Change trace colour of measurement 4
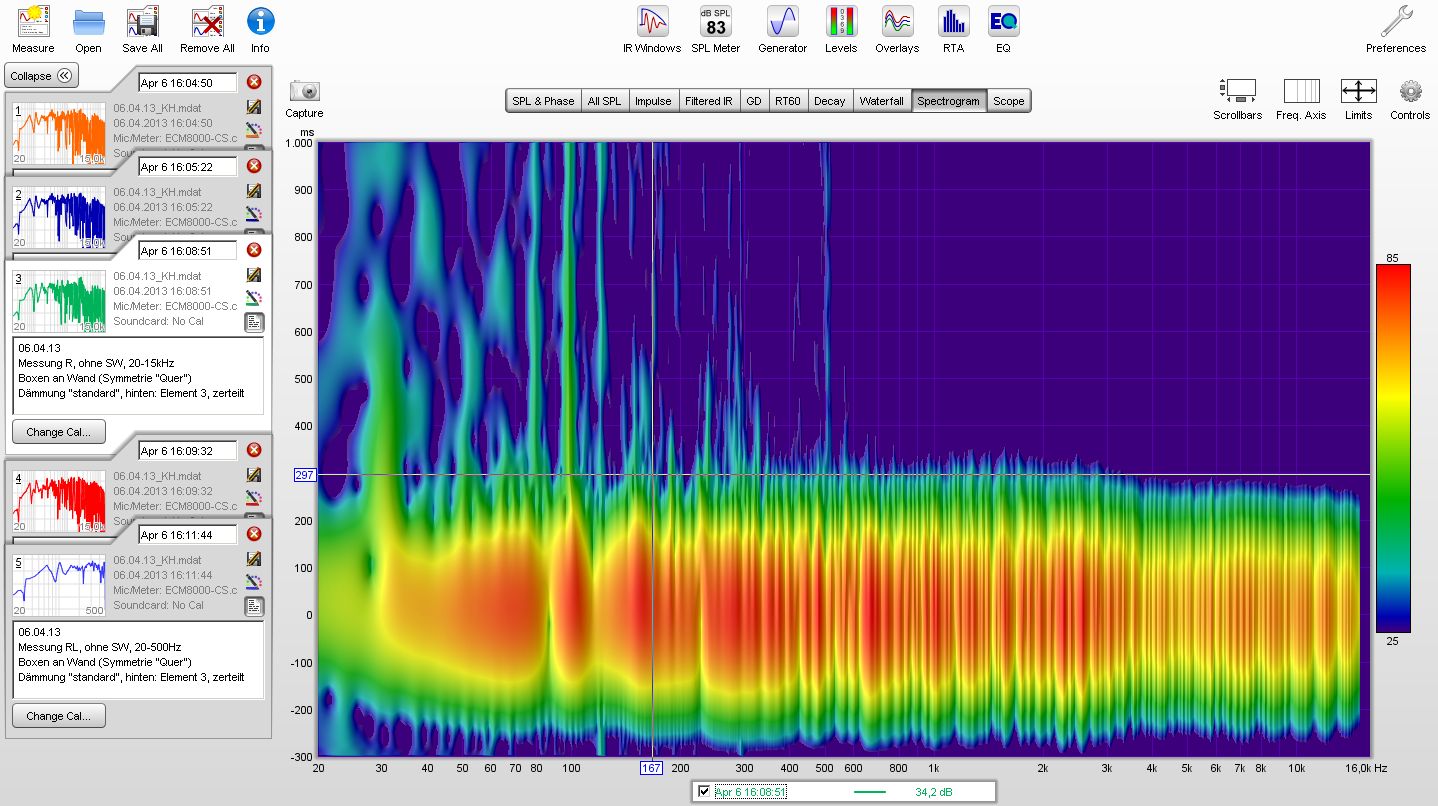1438x806 pixels. [x=254, y=497]
